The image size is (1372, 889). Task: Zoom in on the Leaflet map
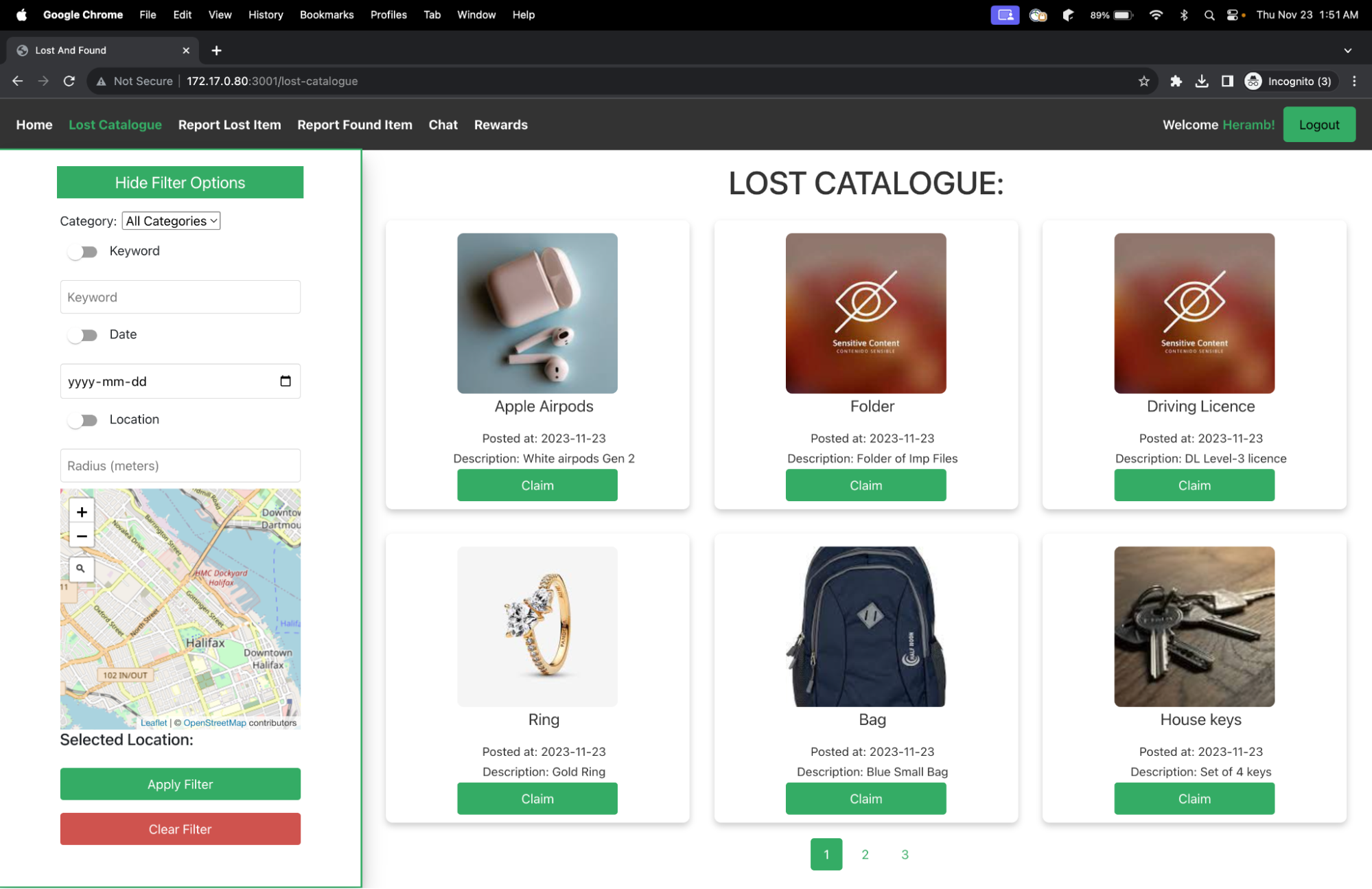81,511
